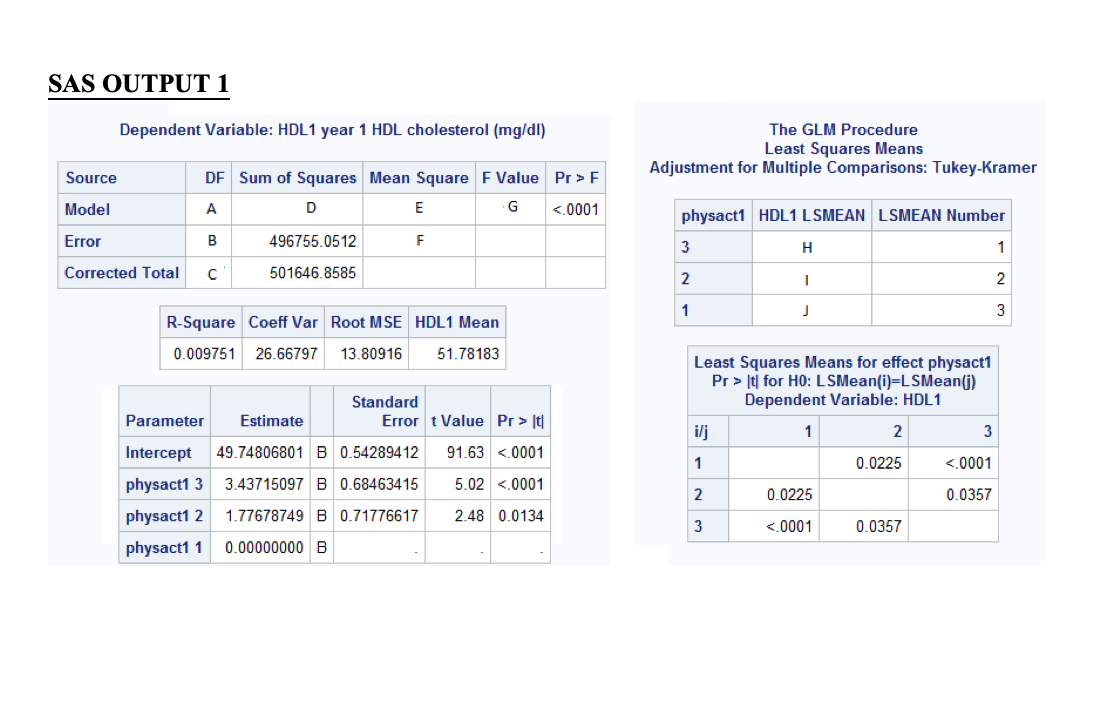Image resolution: width=1108 pixels, height=704 pixels.
Task: Click the t value 2.48
Action: pyautogui.click(x=469, y=516)
